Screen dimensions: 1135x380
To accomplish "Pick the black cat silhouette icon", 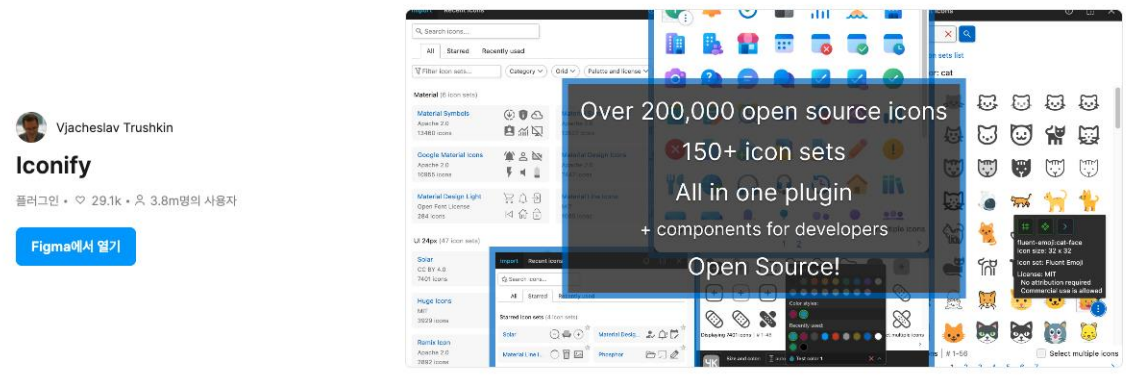I will point(1055,135).
